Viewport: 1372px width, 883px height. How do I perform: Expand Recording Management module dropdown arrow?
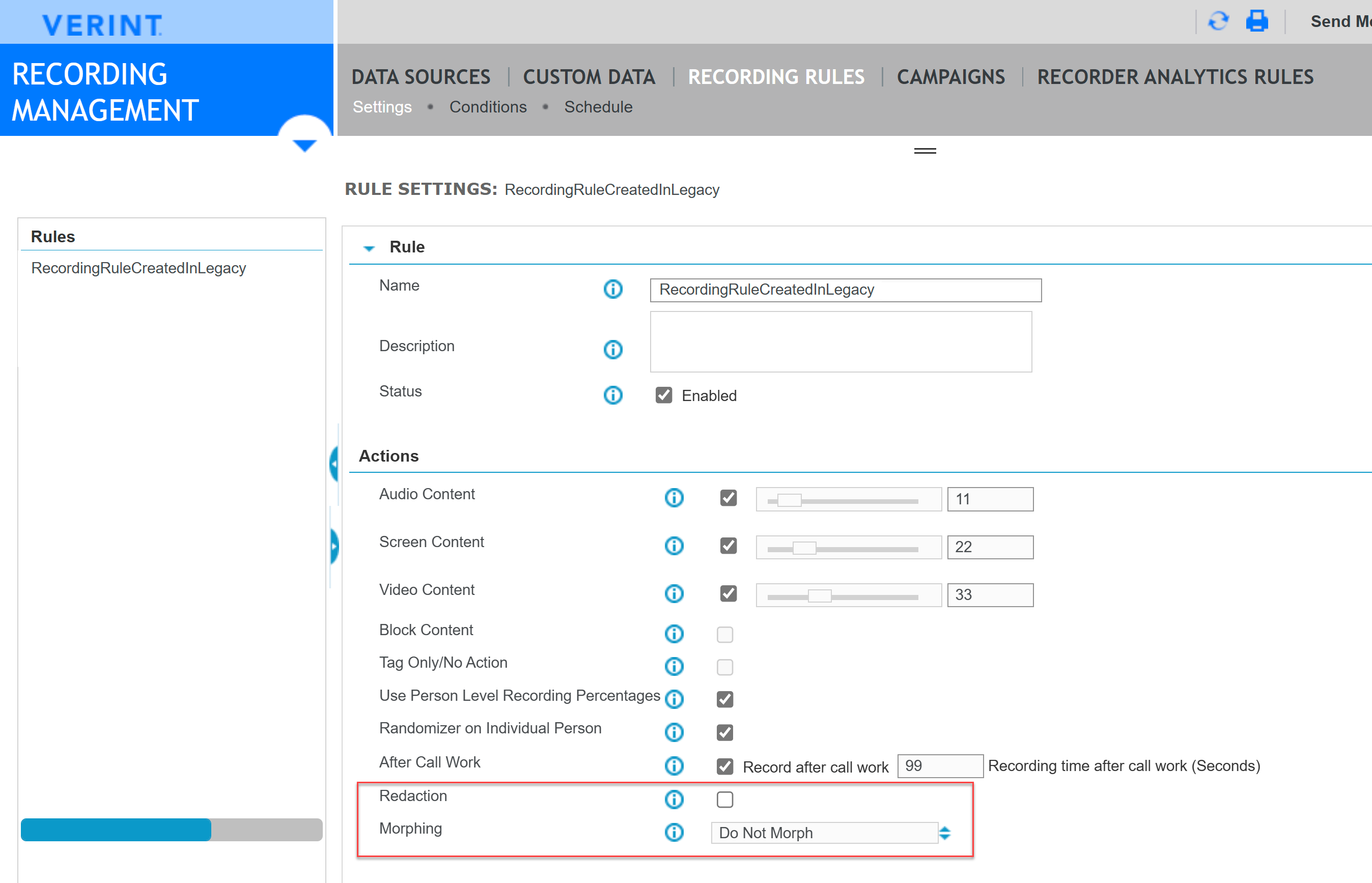[304, 145]
